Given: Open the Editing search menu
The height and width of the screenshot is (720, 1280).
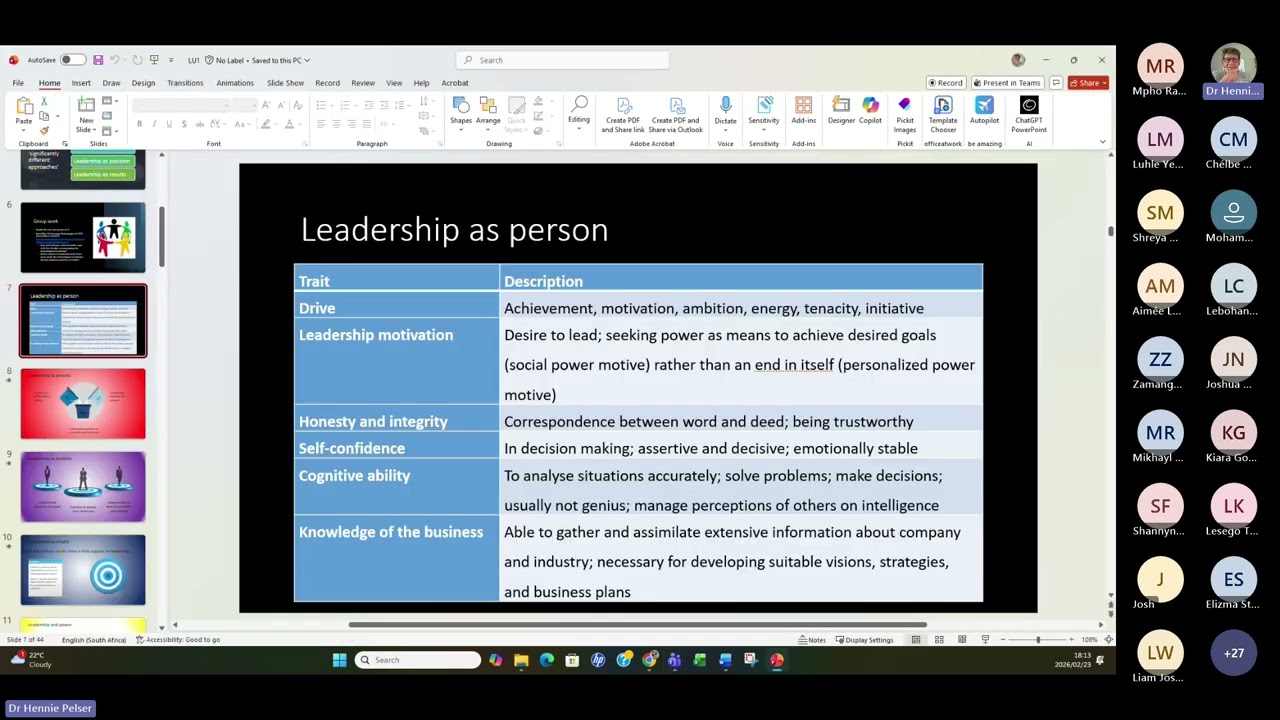Looking at the screenshot, I should point(579,115).
